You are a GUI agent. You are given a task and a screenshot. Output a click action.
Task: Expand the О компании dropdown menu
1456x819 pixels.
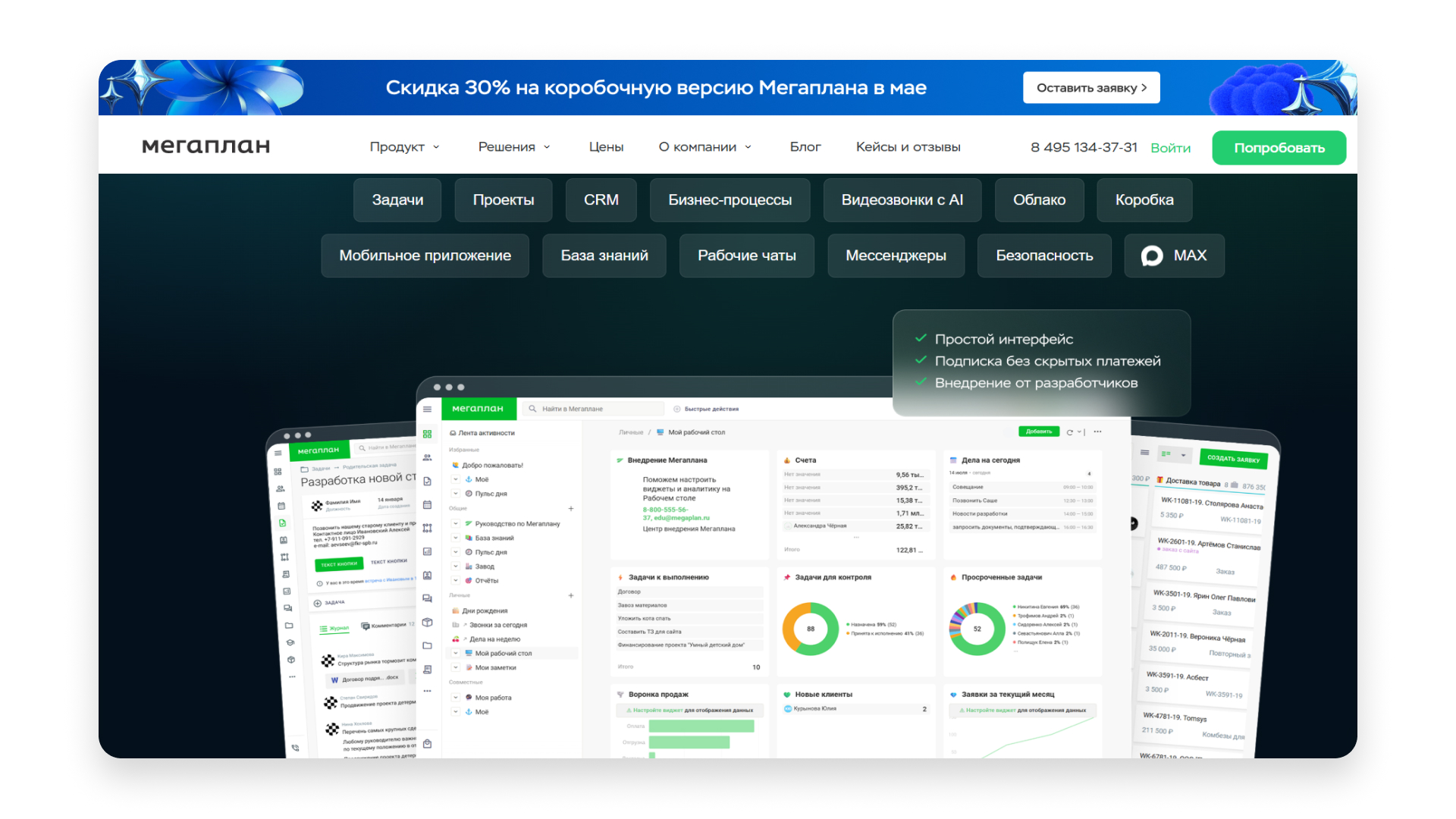(x=705, y=147)
